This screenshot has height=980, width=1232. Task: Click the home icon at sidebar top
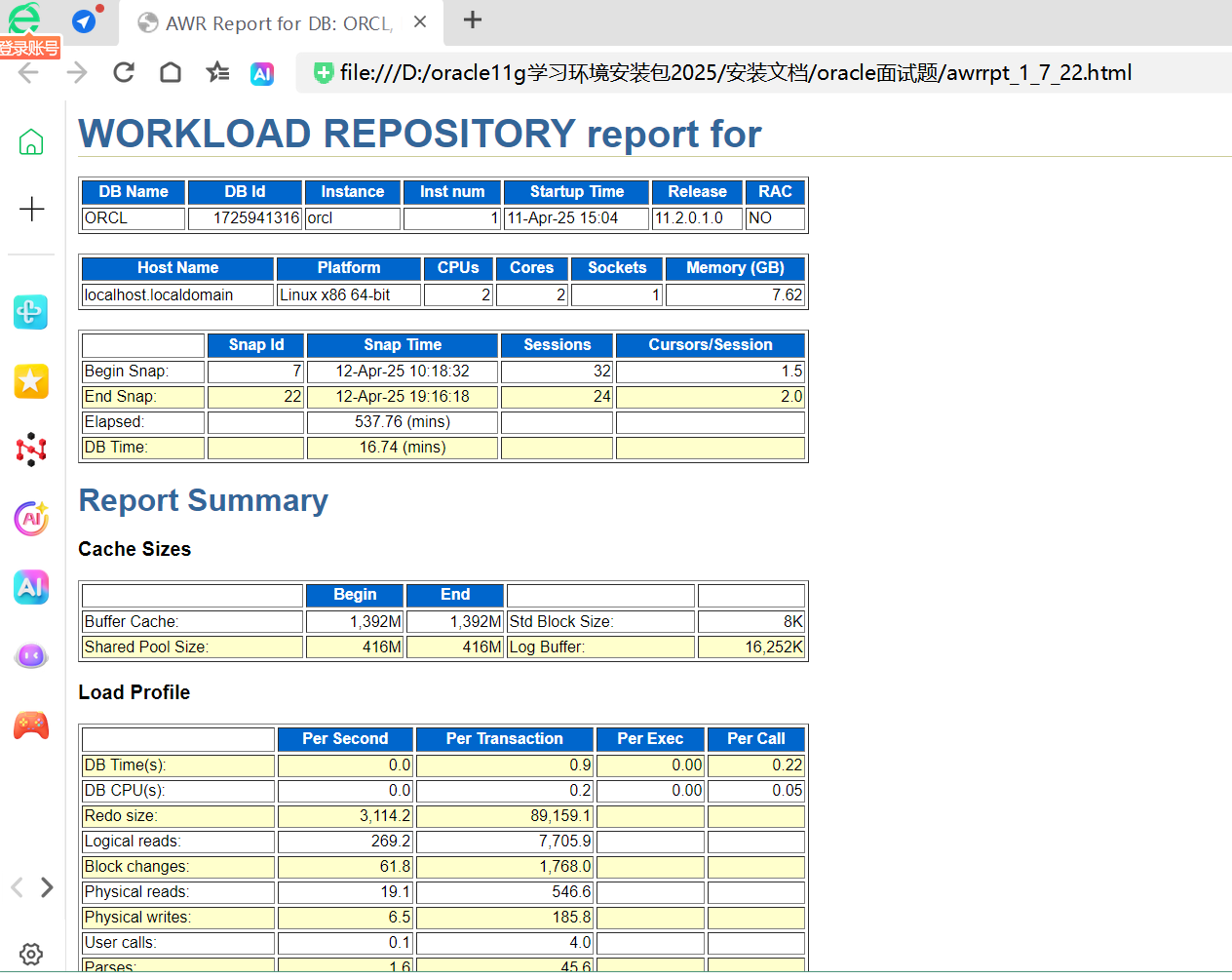[30, 141]
